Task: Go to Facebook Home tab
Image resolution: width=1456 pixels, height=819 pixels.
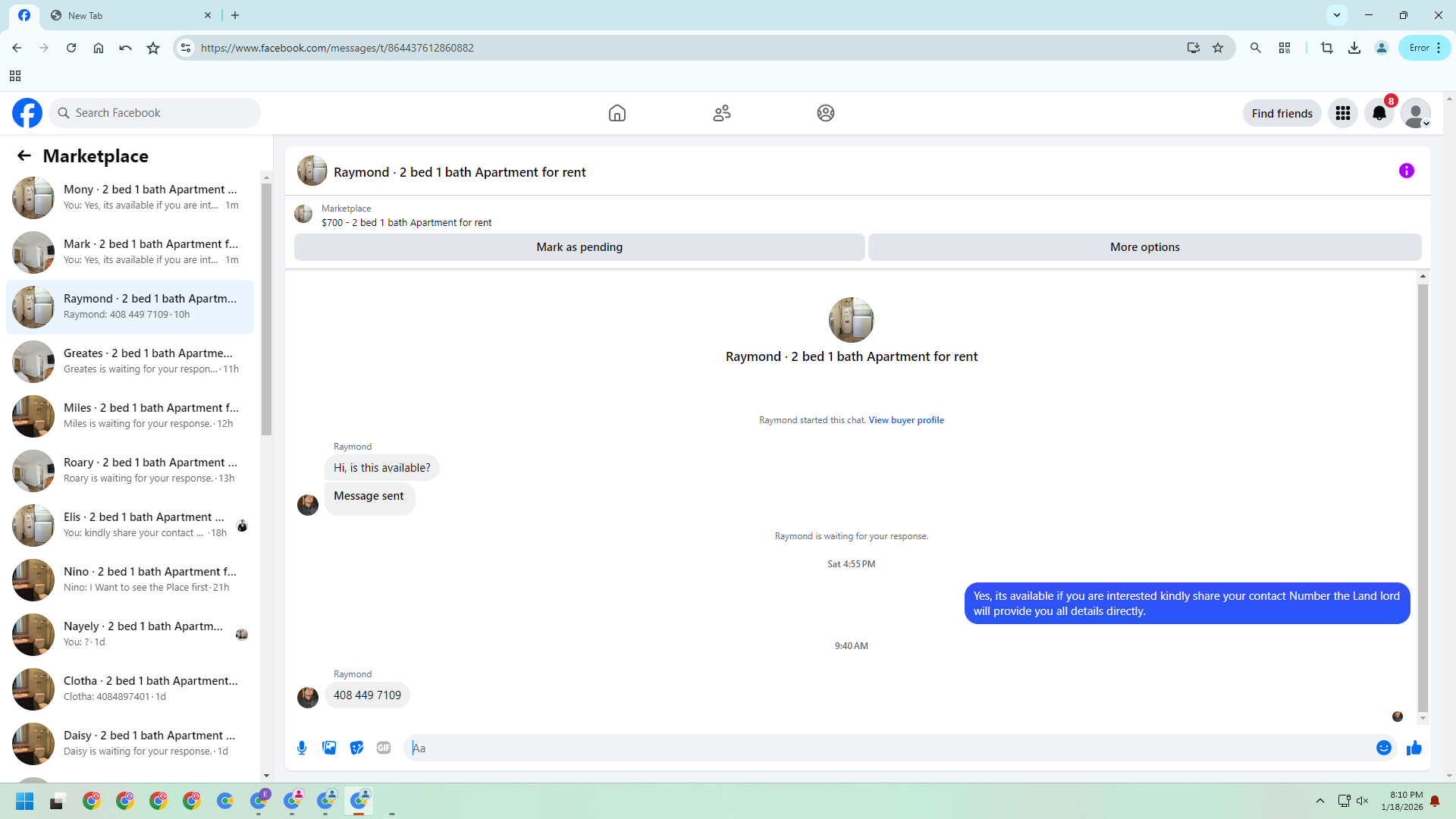Action: pos(617,113)
